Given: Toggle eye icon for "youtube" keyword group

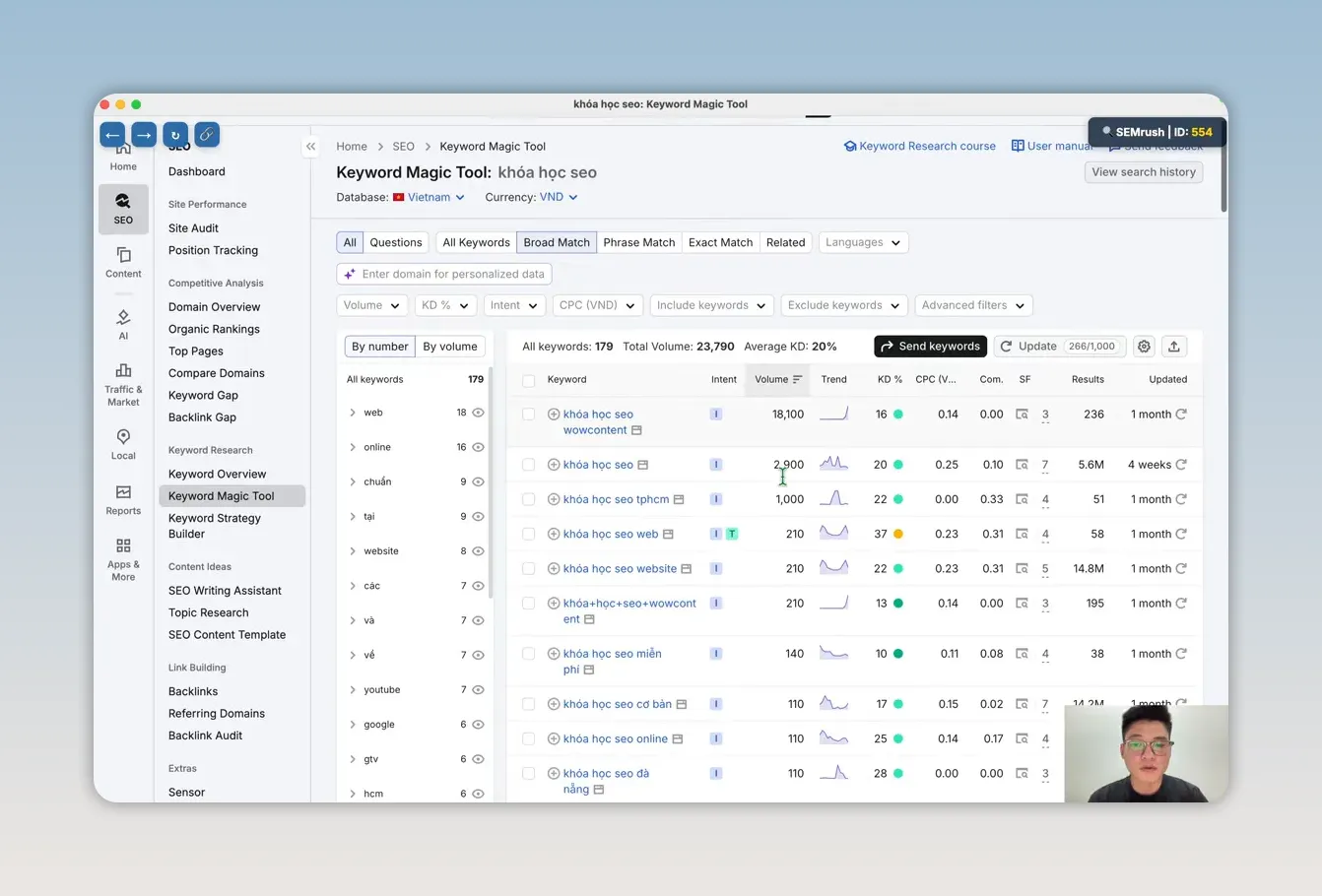Looking at the screenshot, I should pyautogui.click(x=479, y=689).
